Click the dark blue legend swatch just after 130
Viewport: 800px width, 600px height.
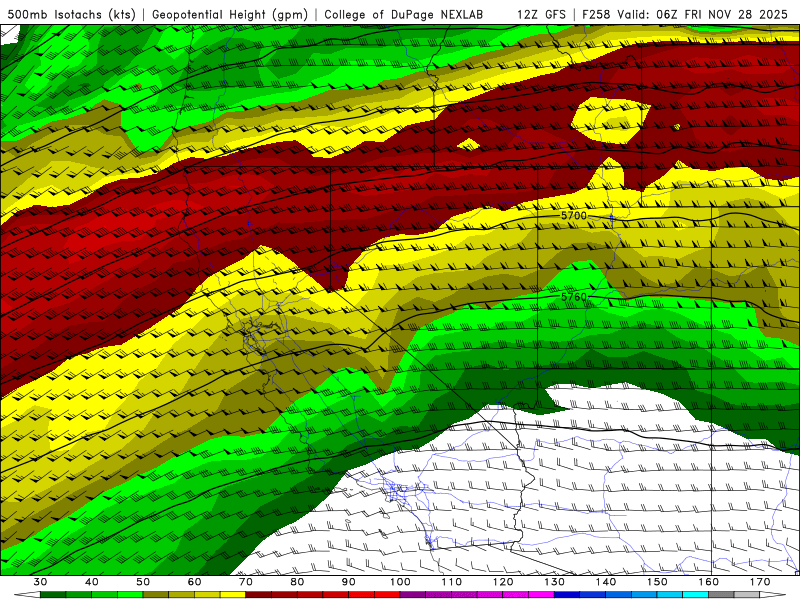point(567,595)
